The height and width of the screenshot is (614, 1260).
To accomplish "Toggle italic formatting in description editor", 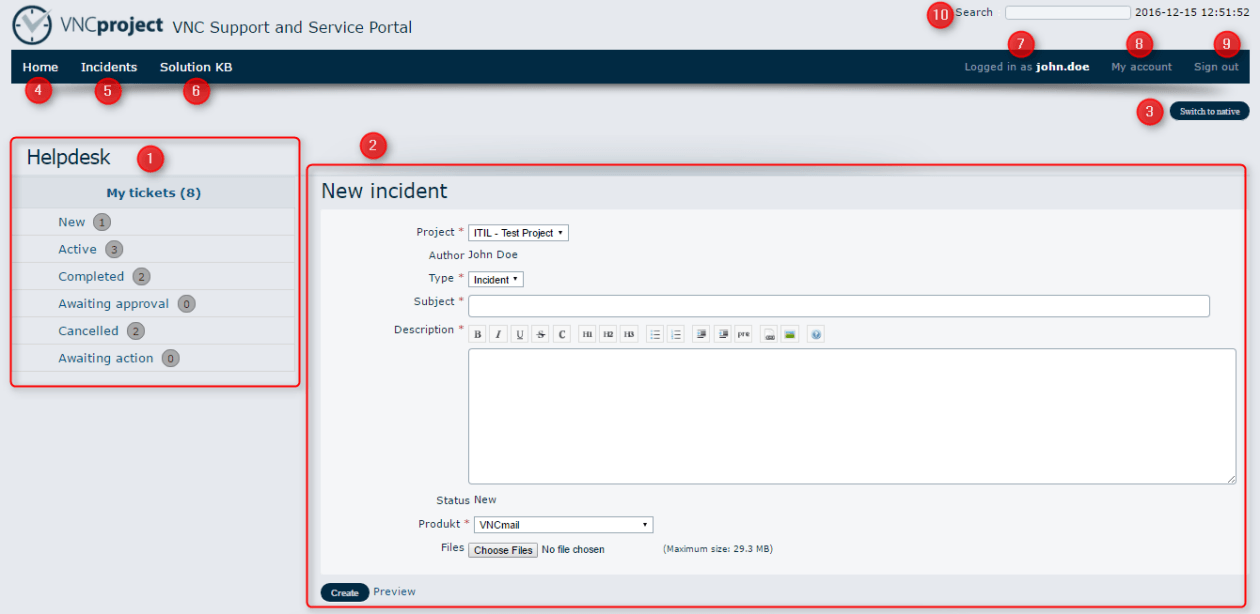I will click(497, 334).
